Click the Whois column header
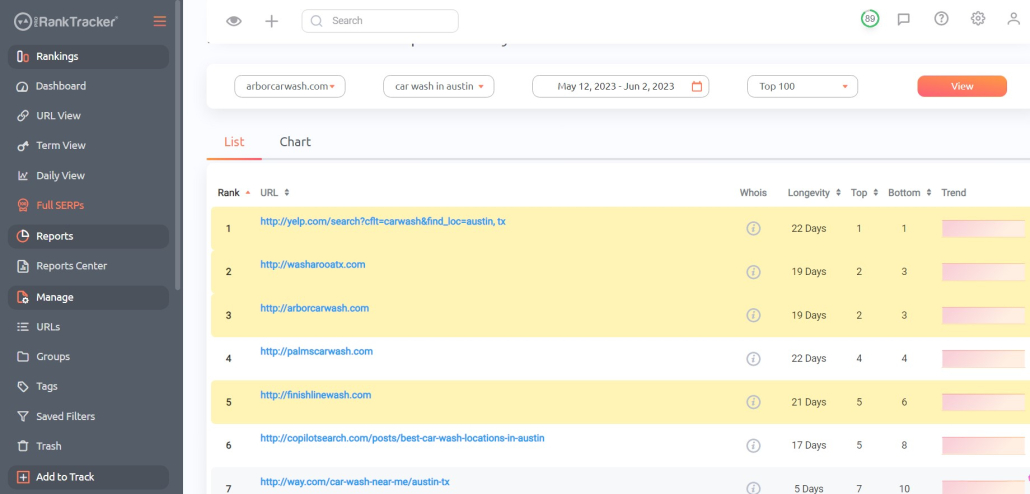 coord(753,193)
